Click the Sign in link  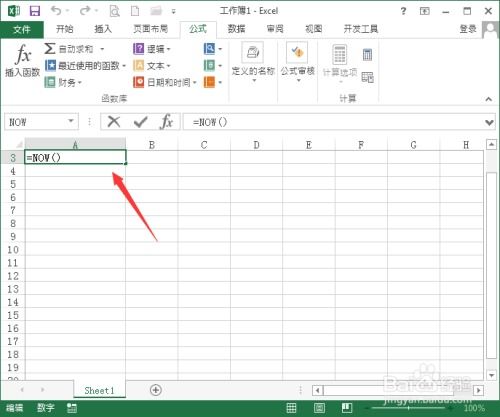tap(468, 29)
